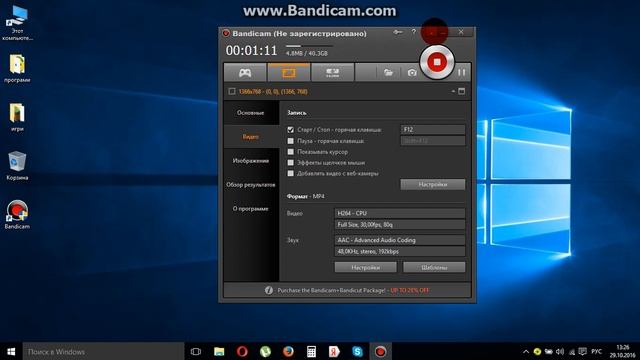Click Настройки button under recording options
Viewport: 640px width, 360px height.
[x=433, y=184]
